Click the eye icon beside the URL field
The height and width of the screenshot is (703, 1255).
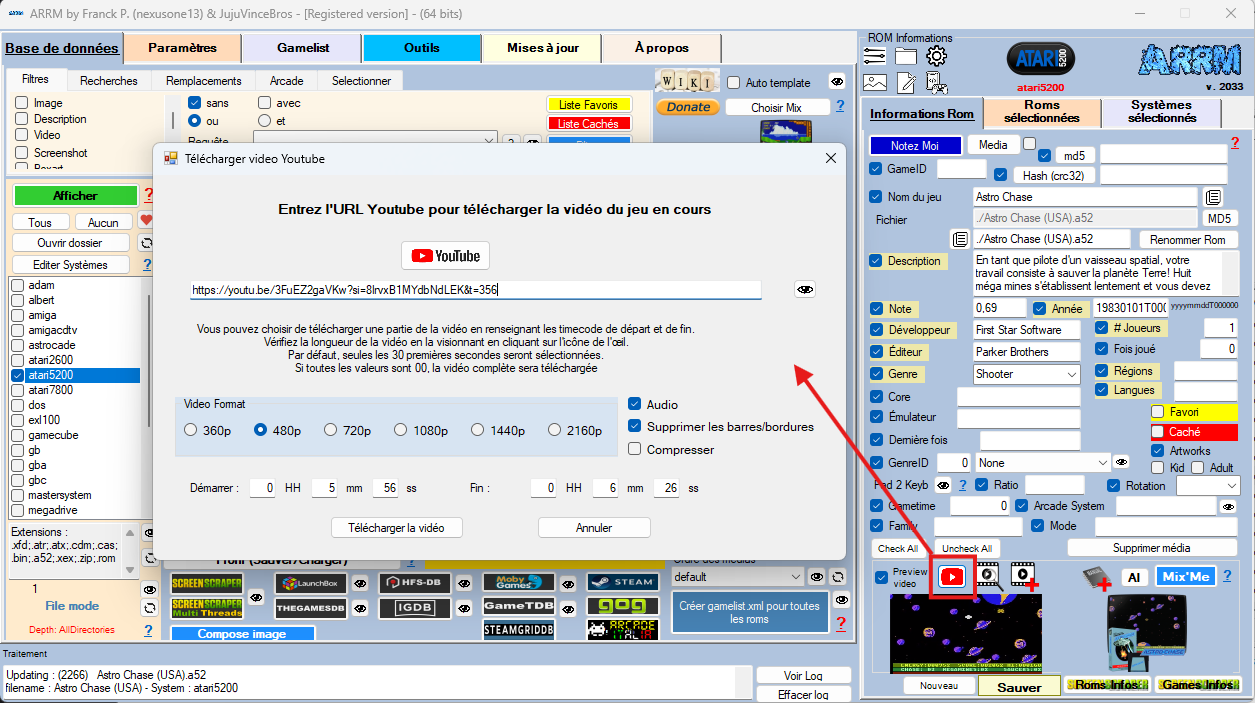804,289
